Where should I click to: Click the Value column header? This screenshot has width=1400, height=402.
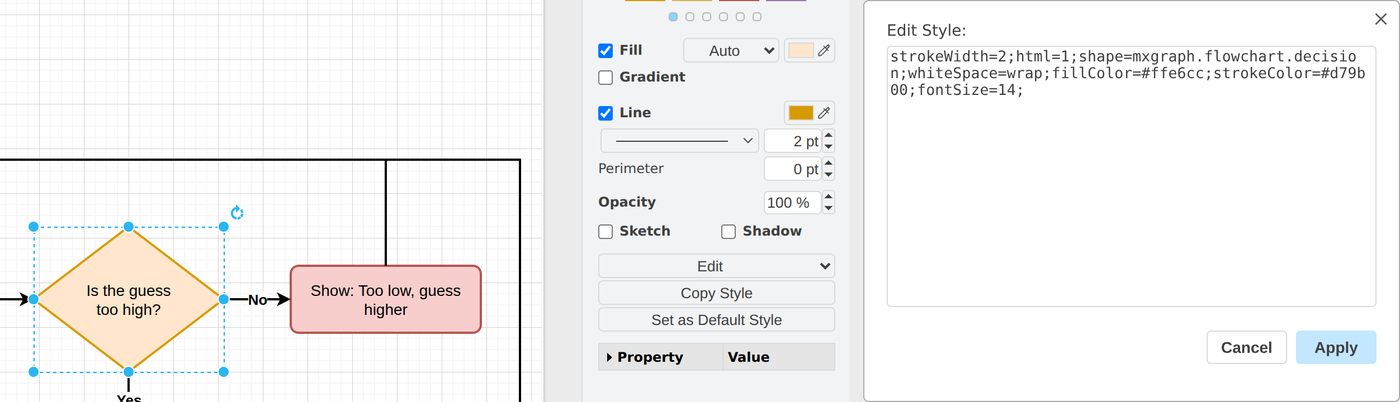[x=778, y=357]
